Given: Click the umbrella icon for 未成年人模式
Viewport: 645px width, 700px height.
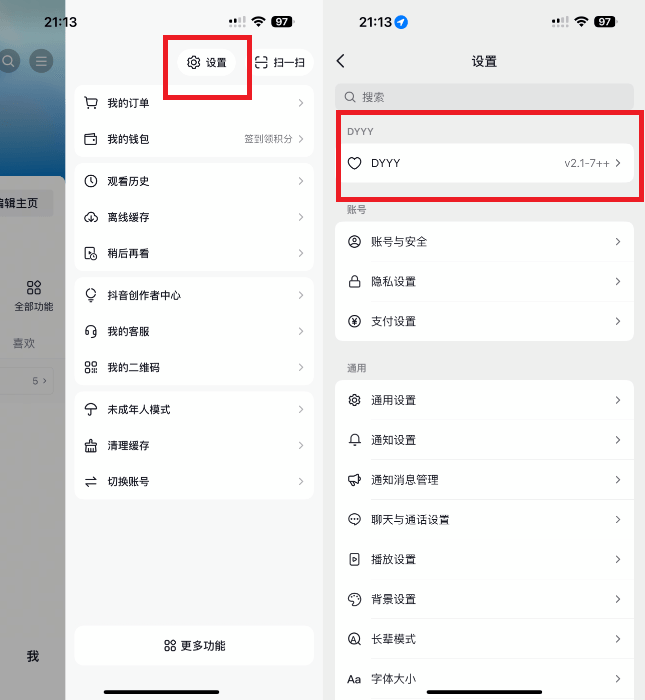Looking at the screenshot, I should 91,409.
